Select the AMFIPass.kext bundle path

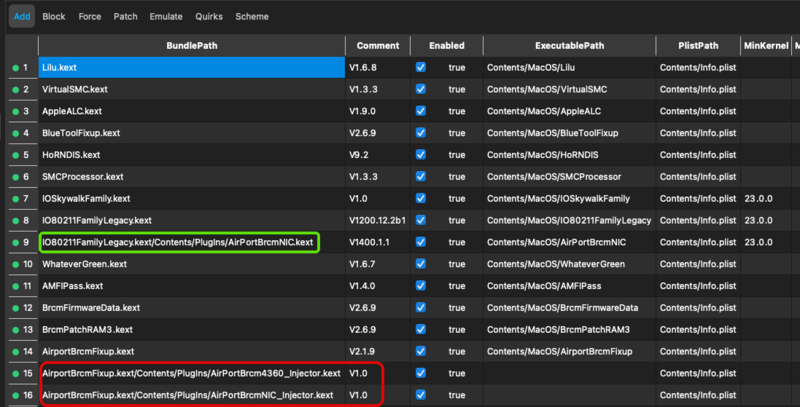192,286
